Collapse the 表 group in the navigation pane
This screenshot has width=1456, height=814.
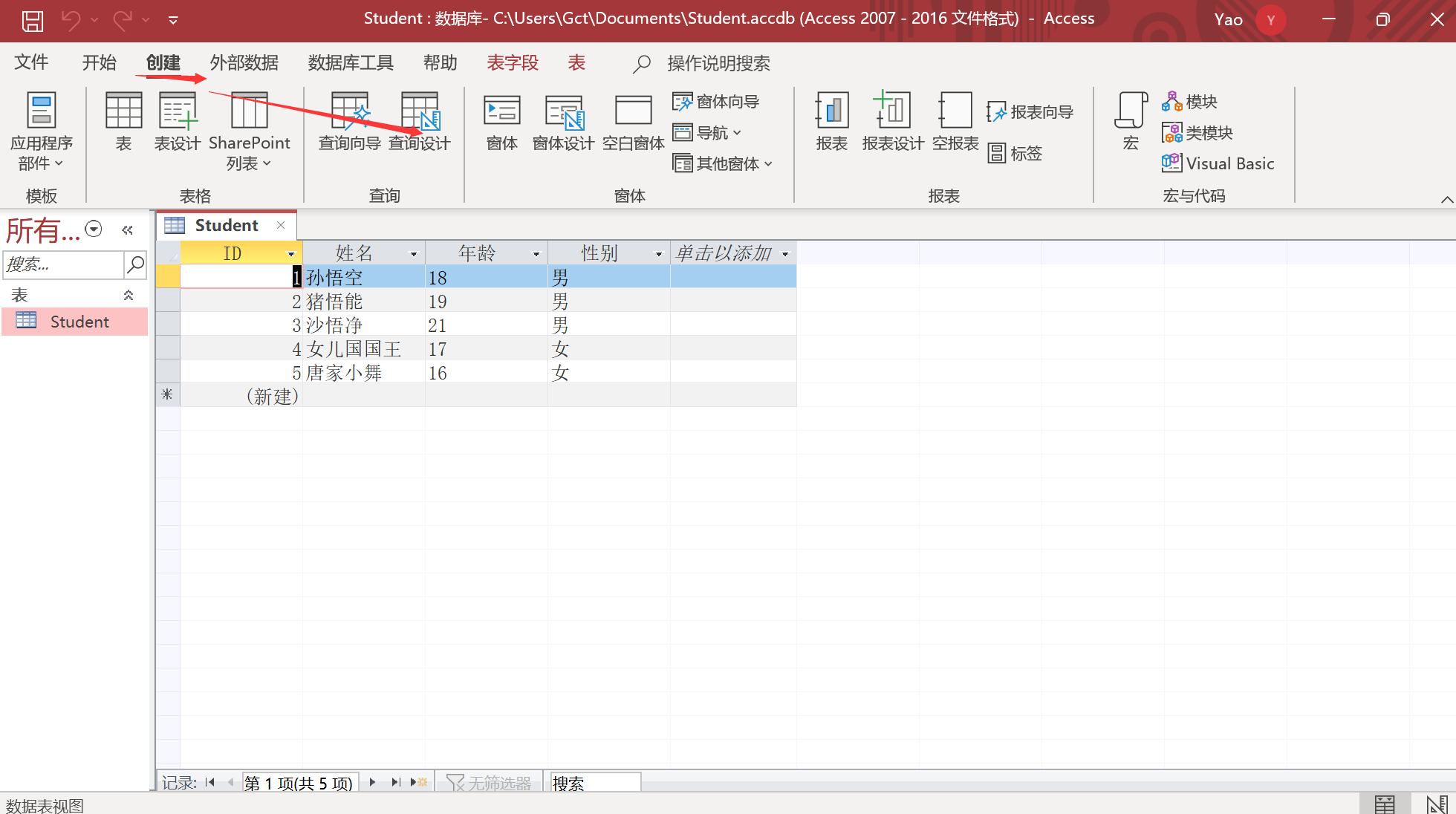pyautogui.click(x=128, y=295)
